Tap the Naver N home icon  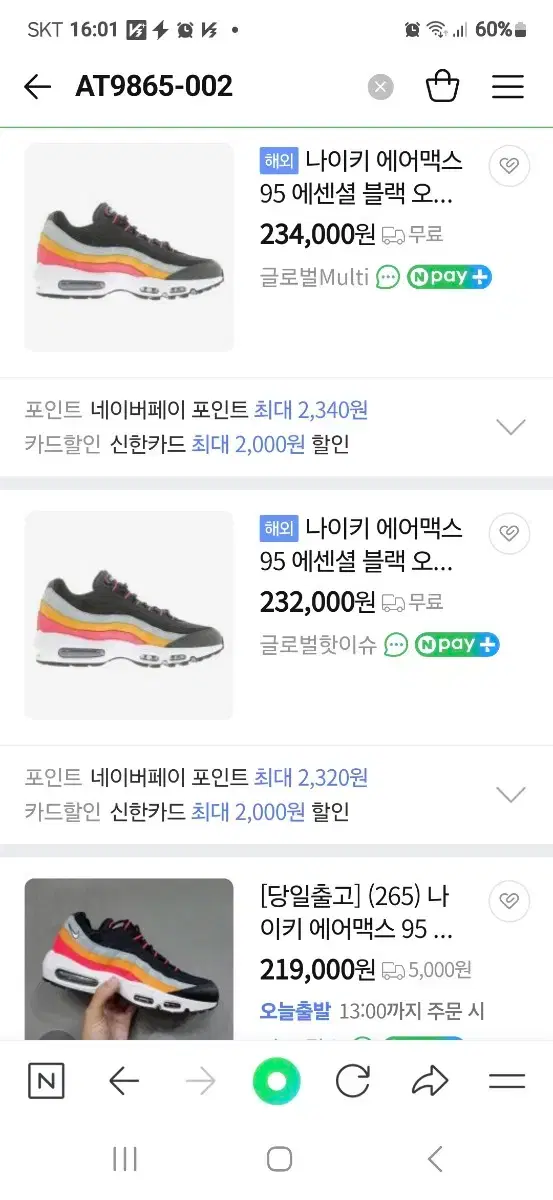(46, 1081)
